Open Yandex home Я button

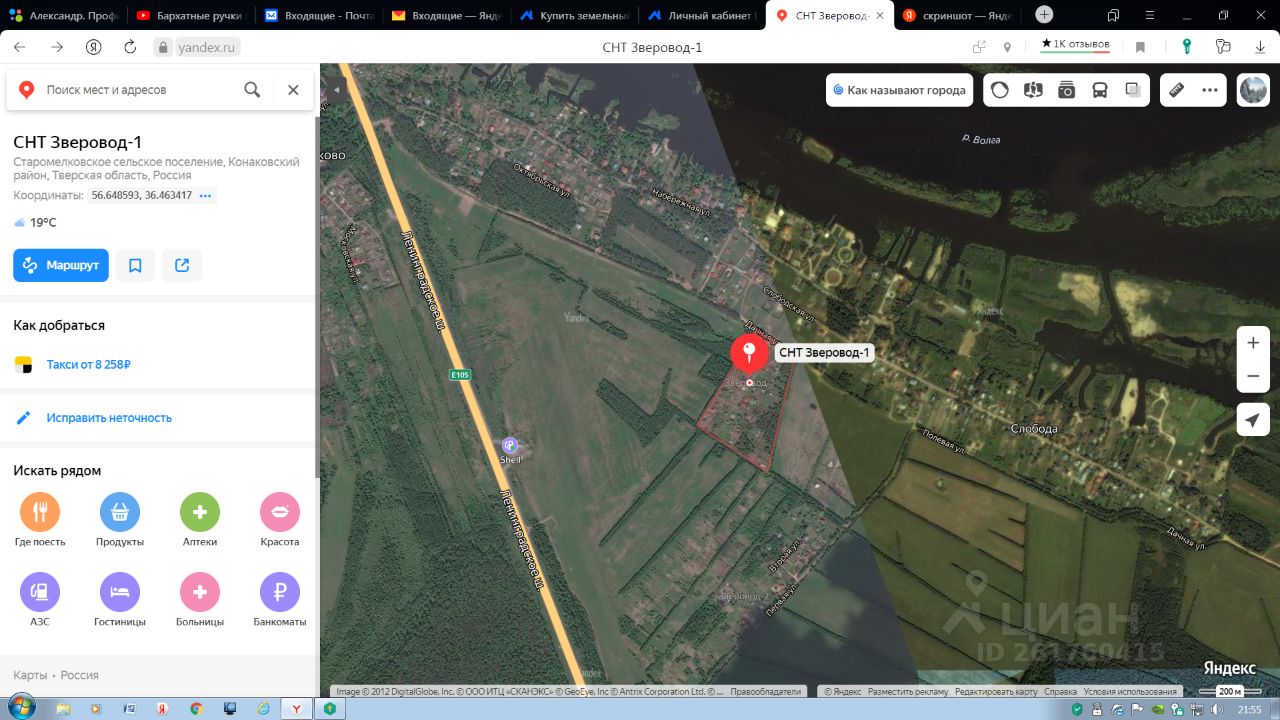click(94, 47)
